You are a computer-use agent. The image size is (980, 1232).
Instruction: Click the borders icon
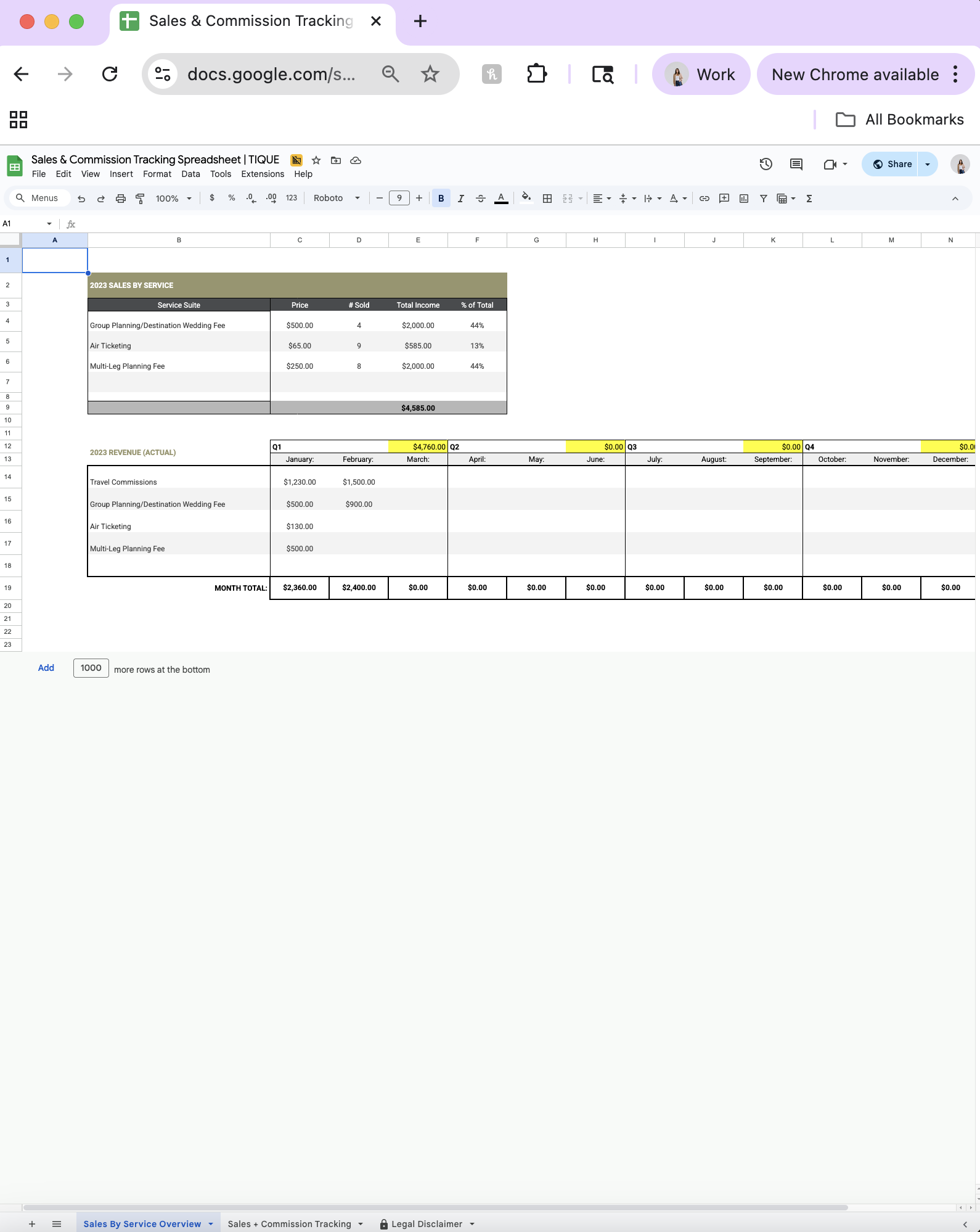pyautogui.click(x=547, y=199)
